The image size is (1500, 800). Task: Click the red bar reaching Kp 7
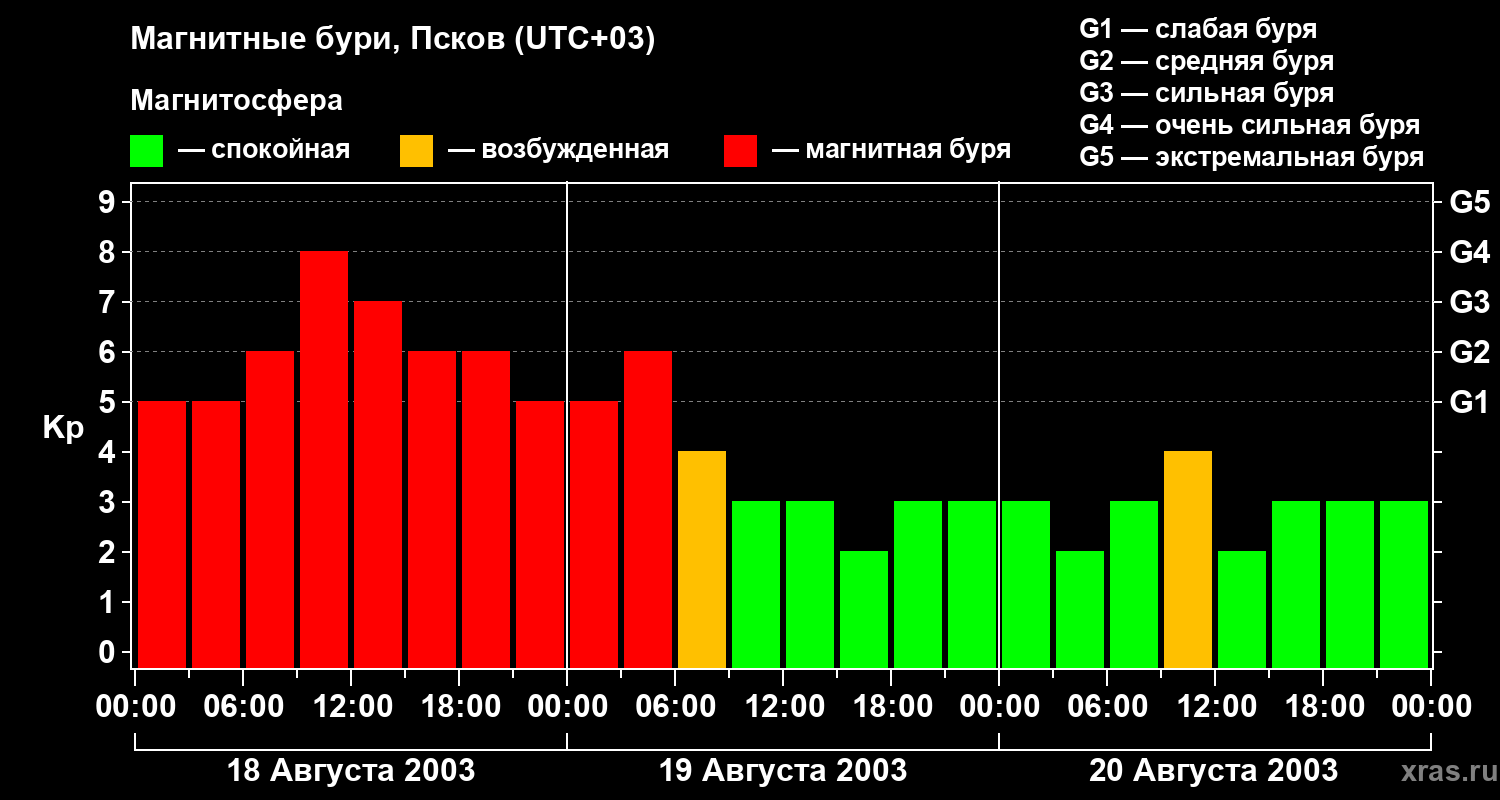378,484
